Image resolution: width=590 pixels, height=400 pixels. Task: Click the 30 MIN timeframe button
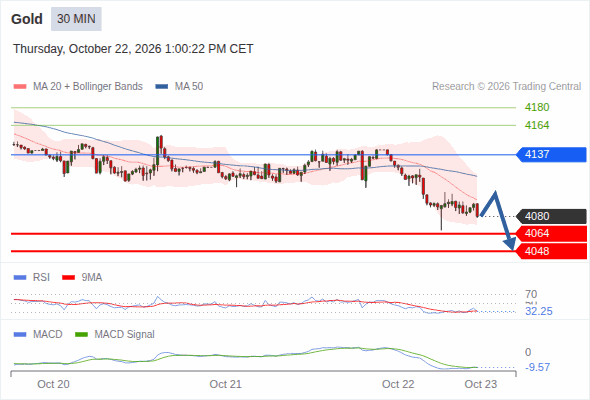76,19
